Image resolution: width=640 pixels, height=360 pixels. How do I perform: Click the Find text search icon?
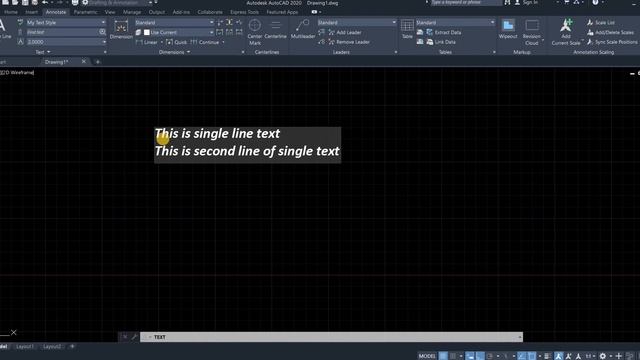point(102,32)
